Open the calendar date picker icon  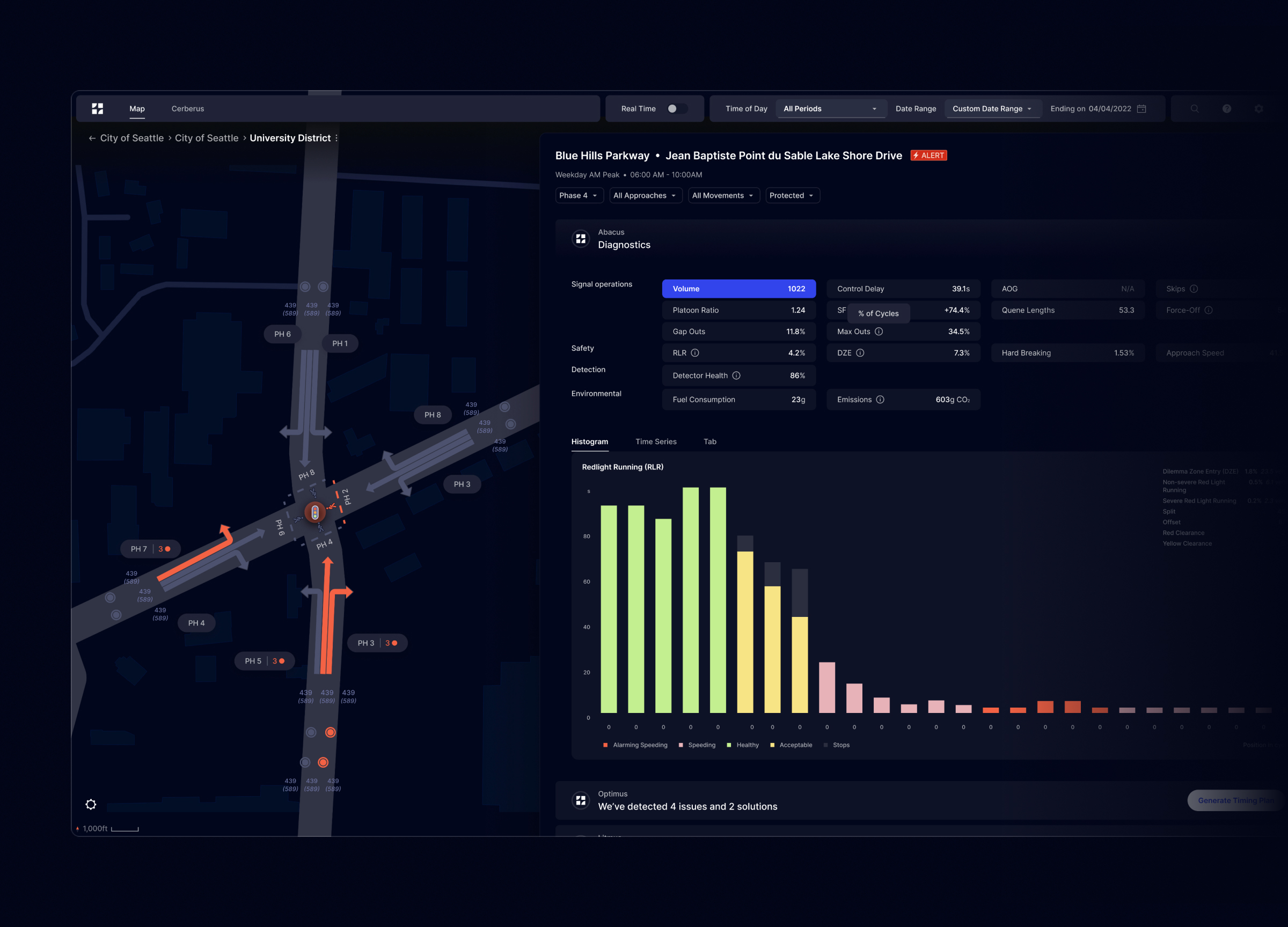click(1141, 108)
